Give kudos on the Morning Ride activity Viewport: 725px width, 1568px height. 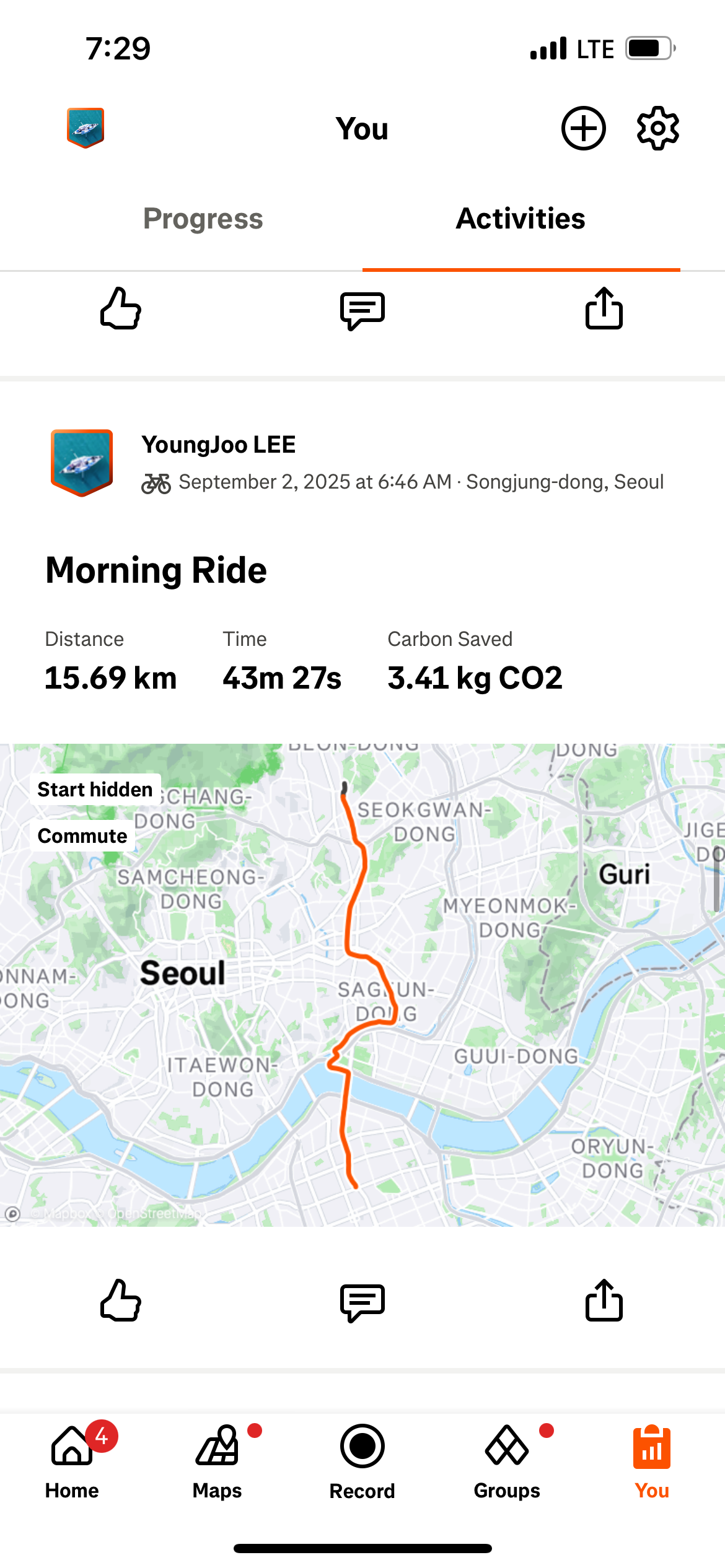(x=121, y=1300)
